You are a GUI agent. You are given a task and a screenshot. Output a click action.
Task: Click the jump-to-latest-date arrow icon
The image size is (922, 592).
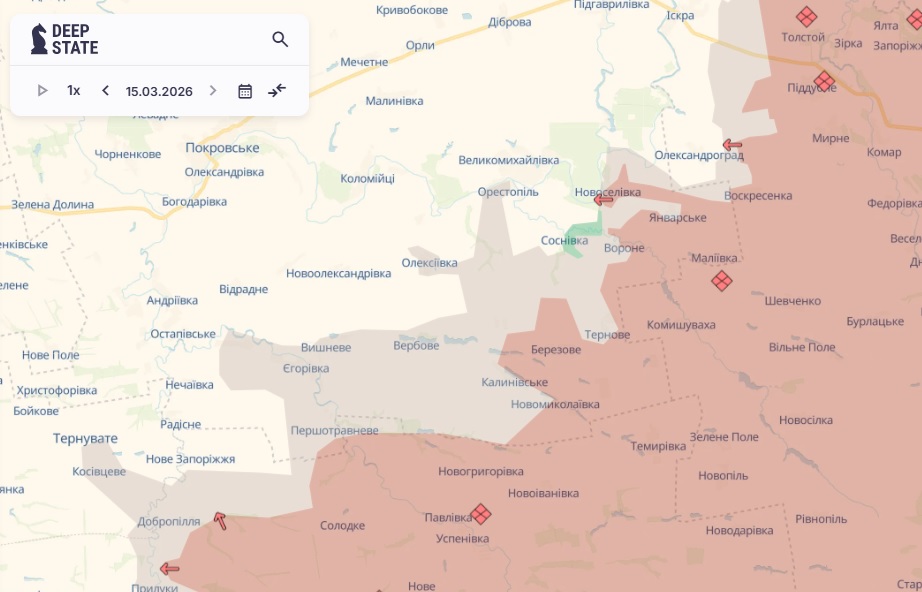277,90
